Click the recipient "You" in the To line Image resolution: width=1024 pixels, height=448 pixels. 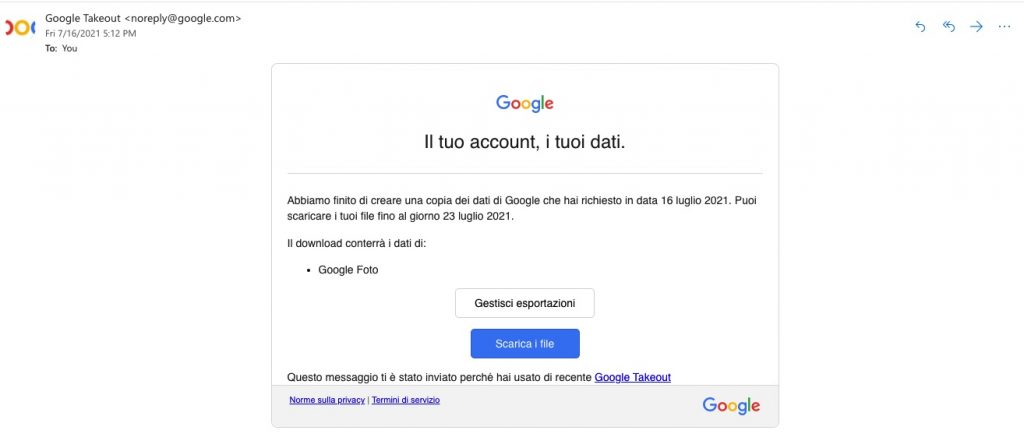coord(69,47)
